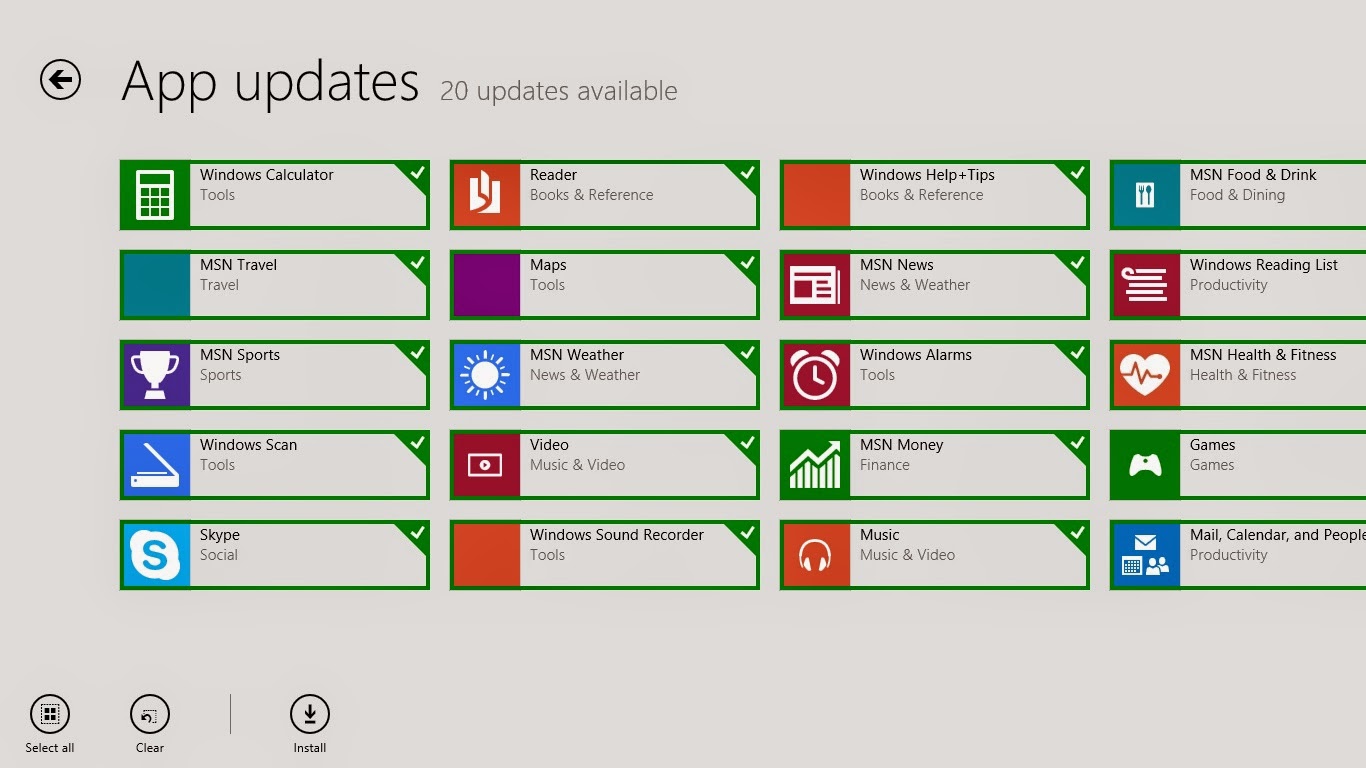Viewport: 1366px width, 768px height.
Task: Click the "Skype" label text
Action: click(219, 535)
